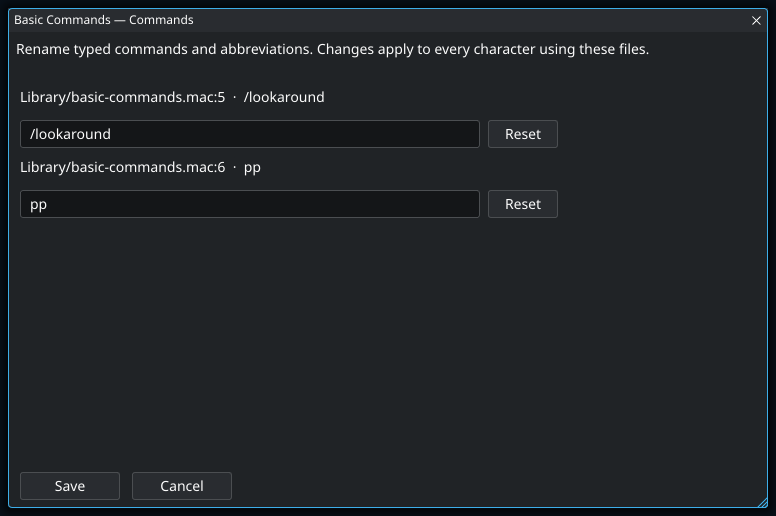Viewport: 776px width, 516px height.
Task: Click the /lookaround command input field
Action: tap(249, 134)
